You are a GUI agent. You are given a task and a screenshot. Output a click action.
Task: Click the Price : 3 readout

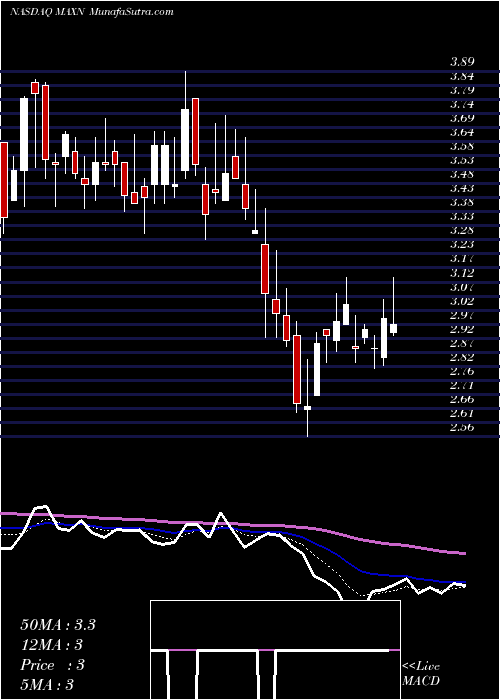tap(52, 665)
